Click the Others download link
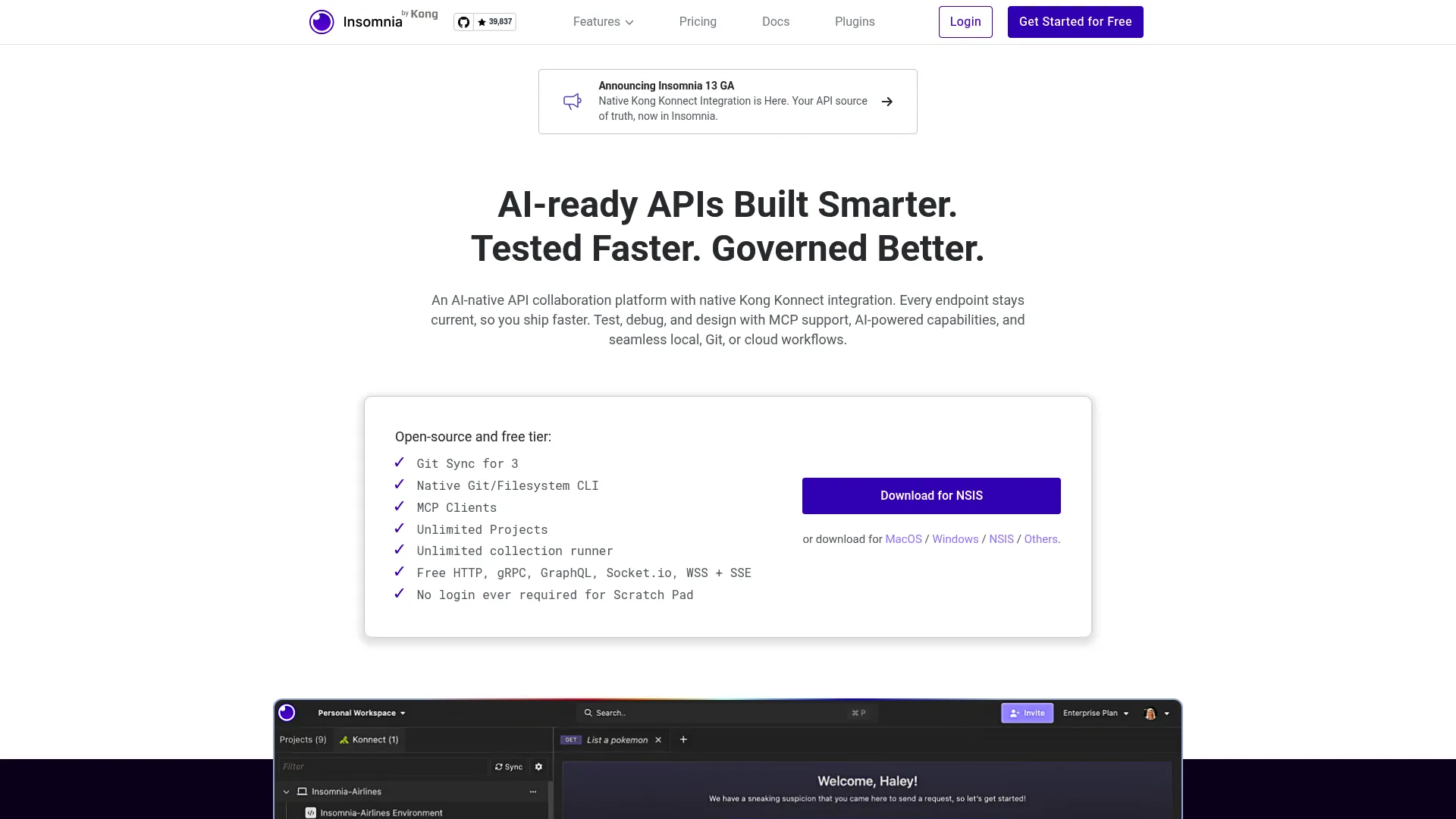Viewport: 1456px width, 819px height. point(1040,539)
